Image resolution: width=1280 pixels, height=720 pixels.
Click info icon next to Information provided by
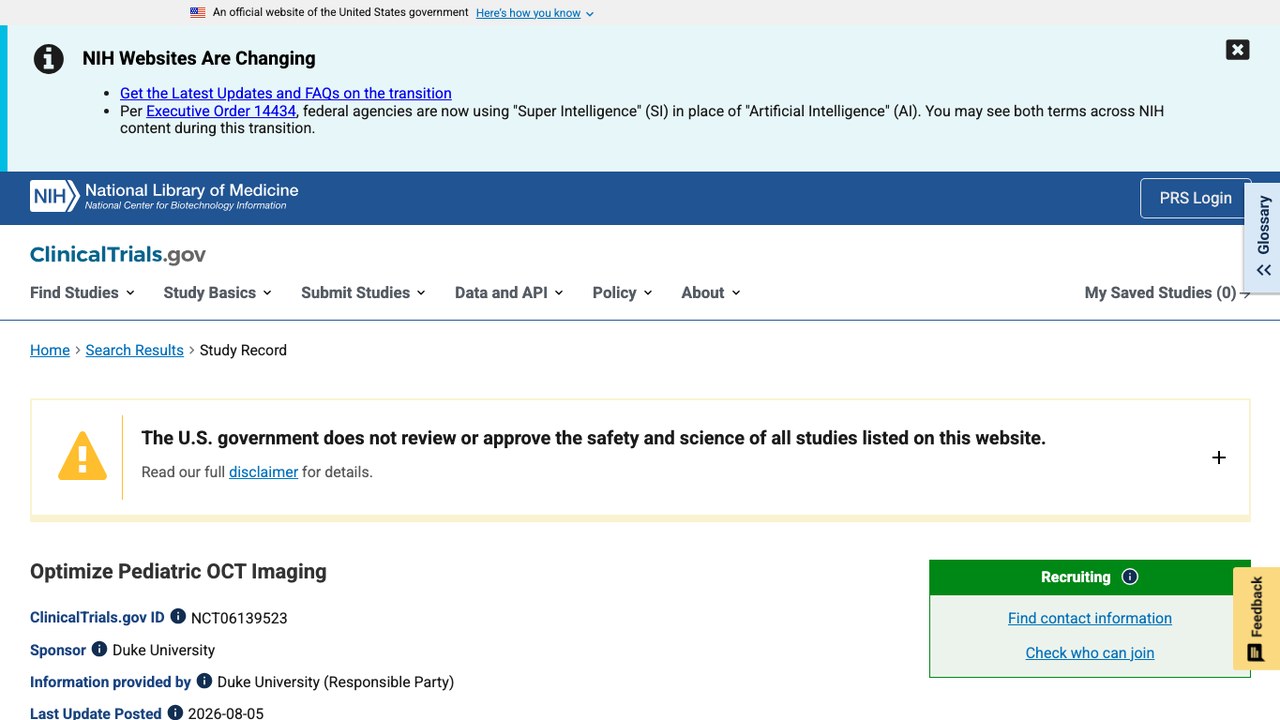coord(204,681)
